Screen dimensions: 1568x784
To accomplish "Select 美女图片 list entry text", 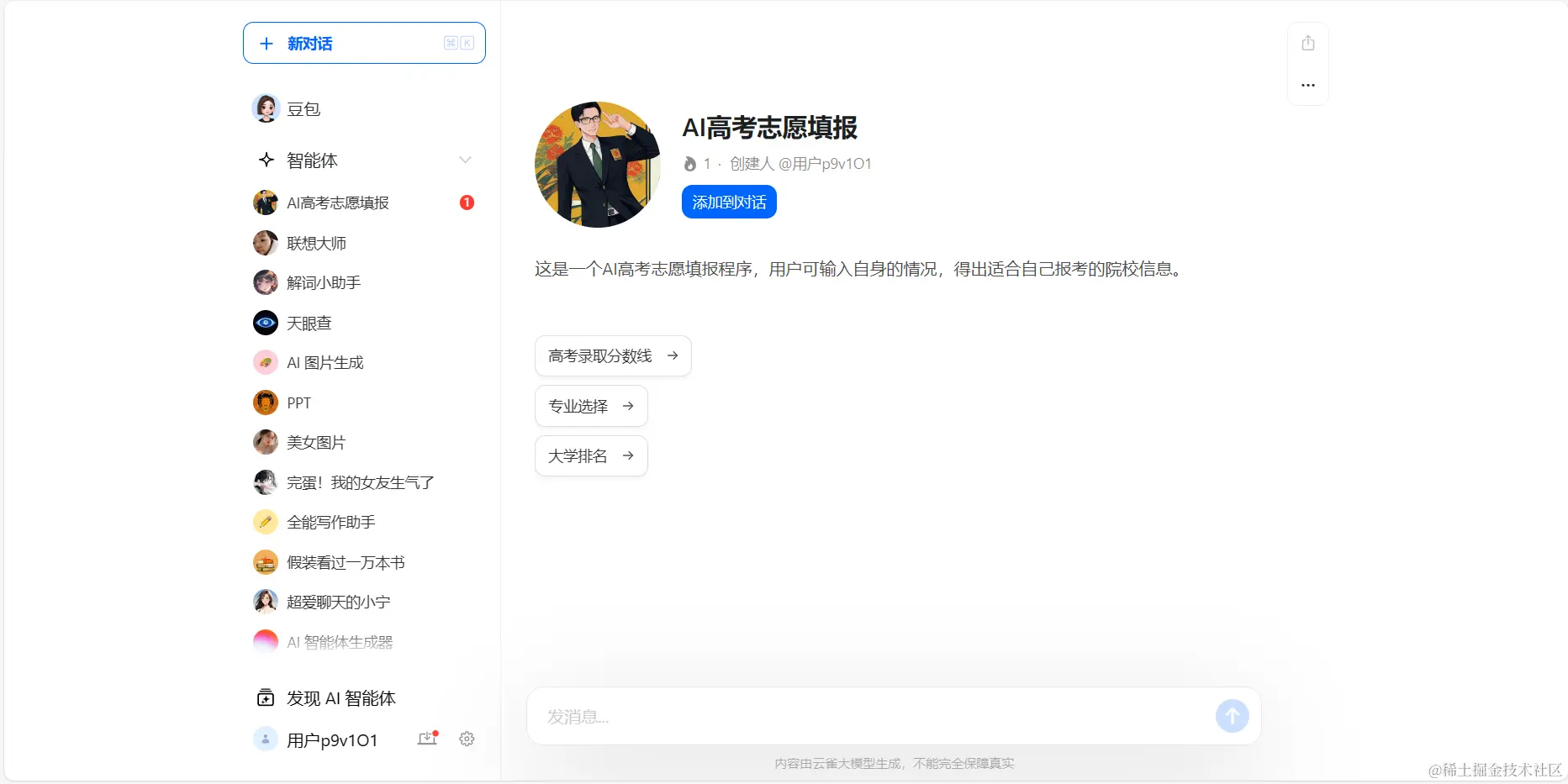I will (316, 442).
